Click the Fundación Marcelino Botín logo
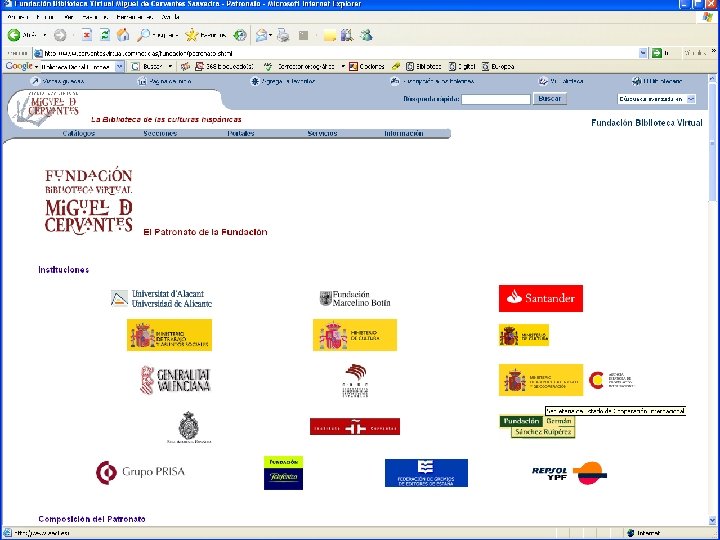Screen dimensions: 720x540 coord(355,298)
